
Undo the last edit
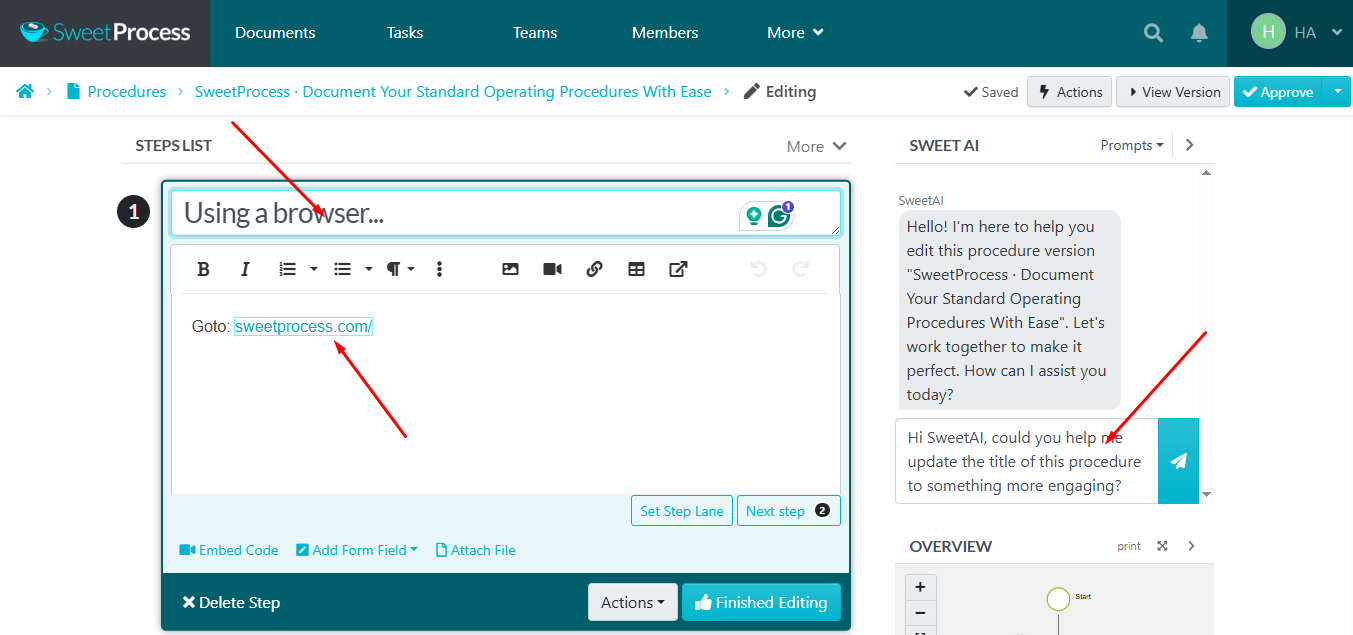(x=758, y=269)
